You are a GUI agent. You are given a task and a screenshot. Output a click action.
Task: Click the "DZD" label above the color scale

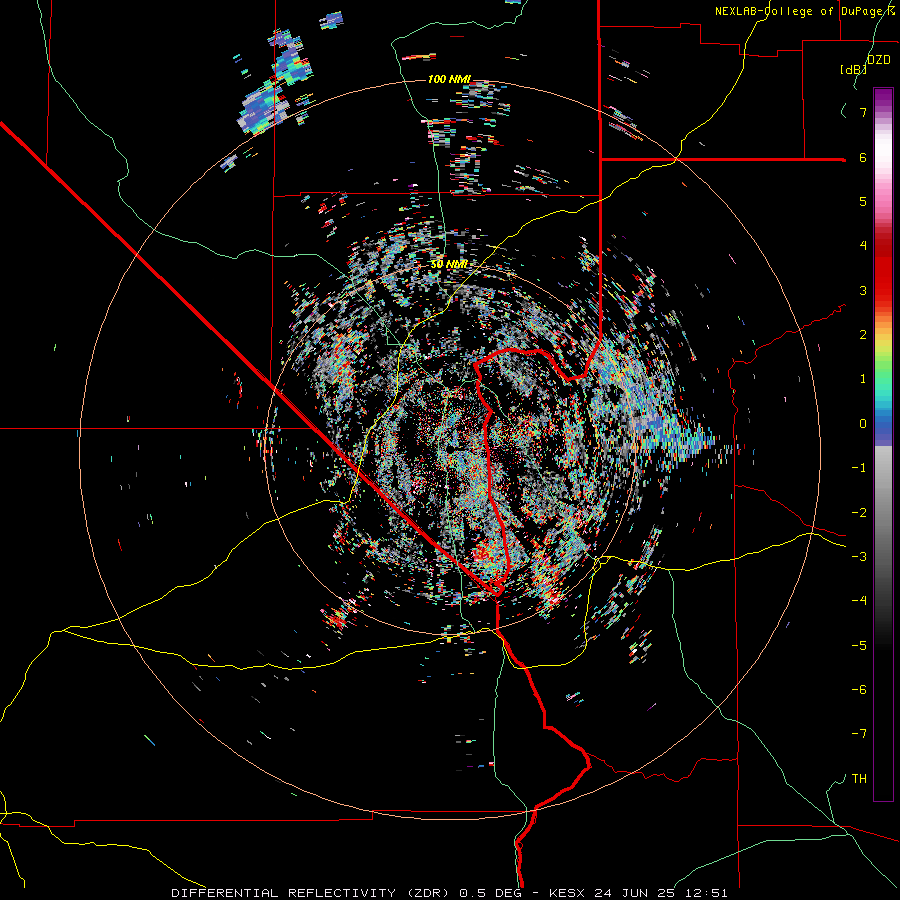[879, 60]
